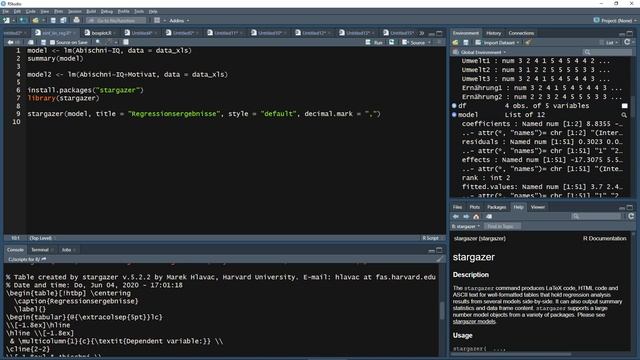Click the Create Project icon
Screen dimensions: 640x360
click(23, 20)
